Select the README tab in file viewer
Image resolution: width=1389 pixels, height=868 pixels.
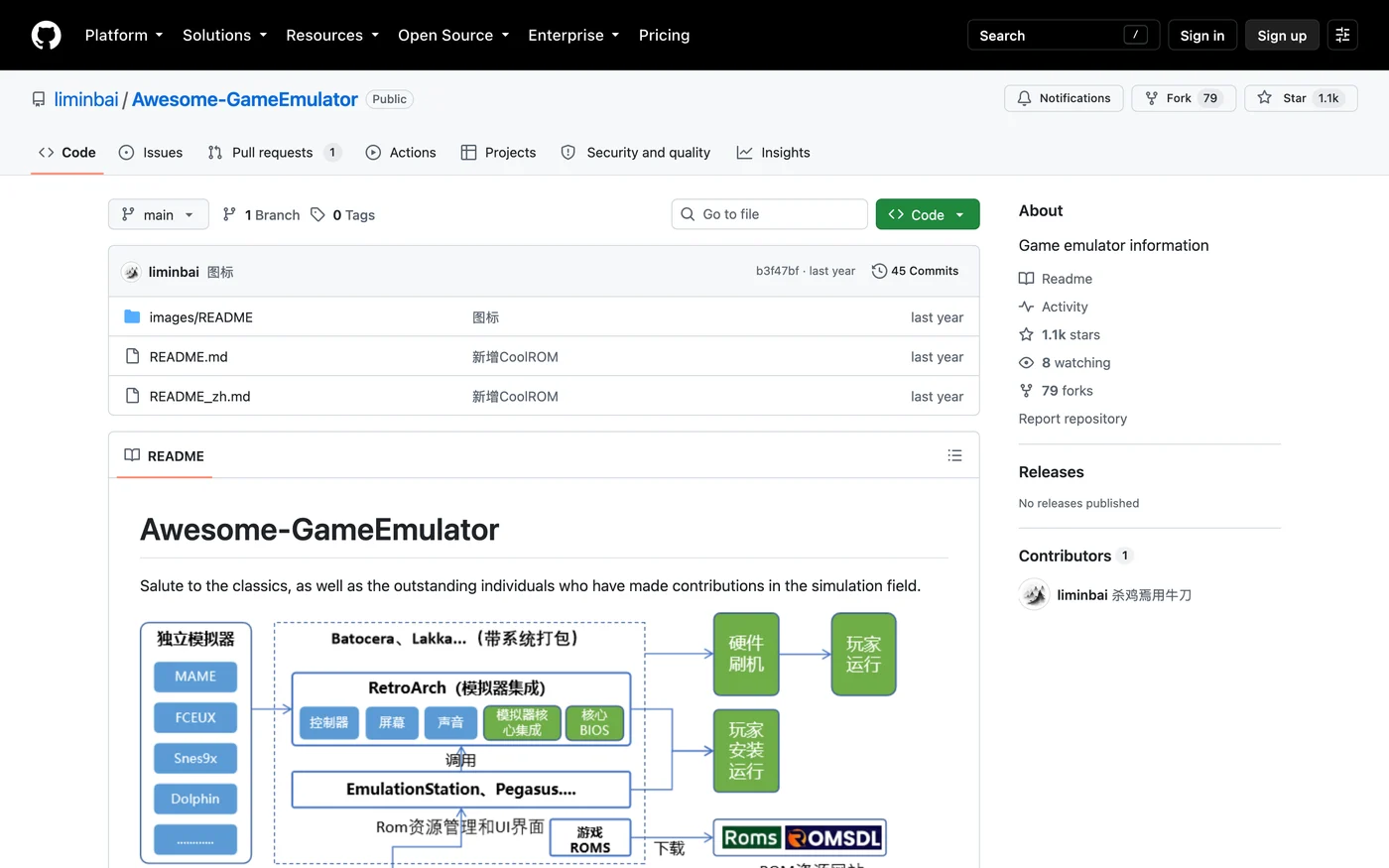pyautogui.click(x=165, y=455)
